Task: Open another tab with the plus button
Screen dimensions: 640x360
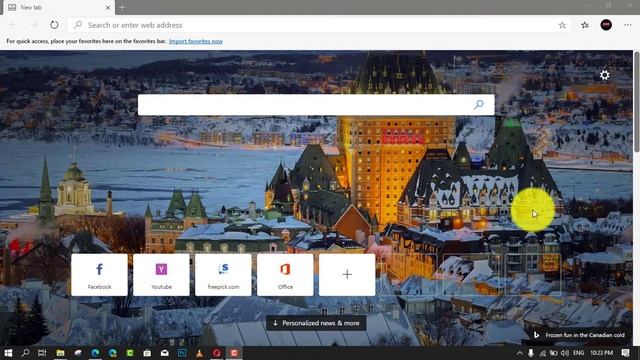Action: pos(122,7)
